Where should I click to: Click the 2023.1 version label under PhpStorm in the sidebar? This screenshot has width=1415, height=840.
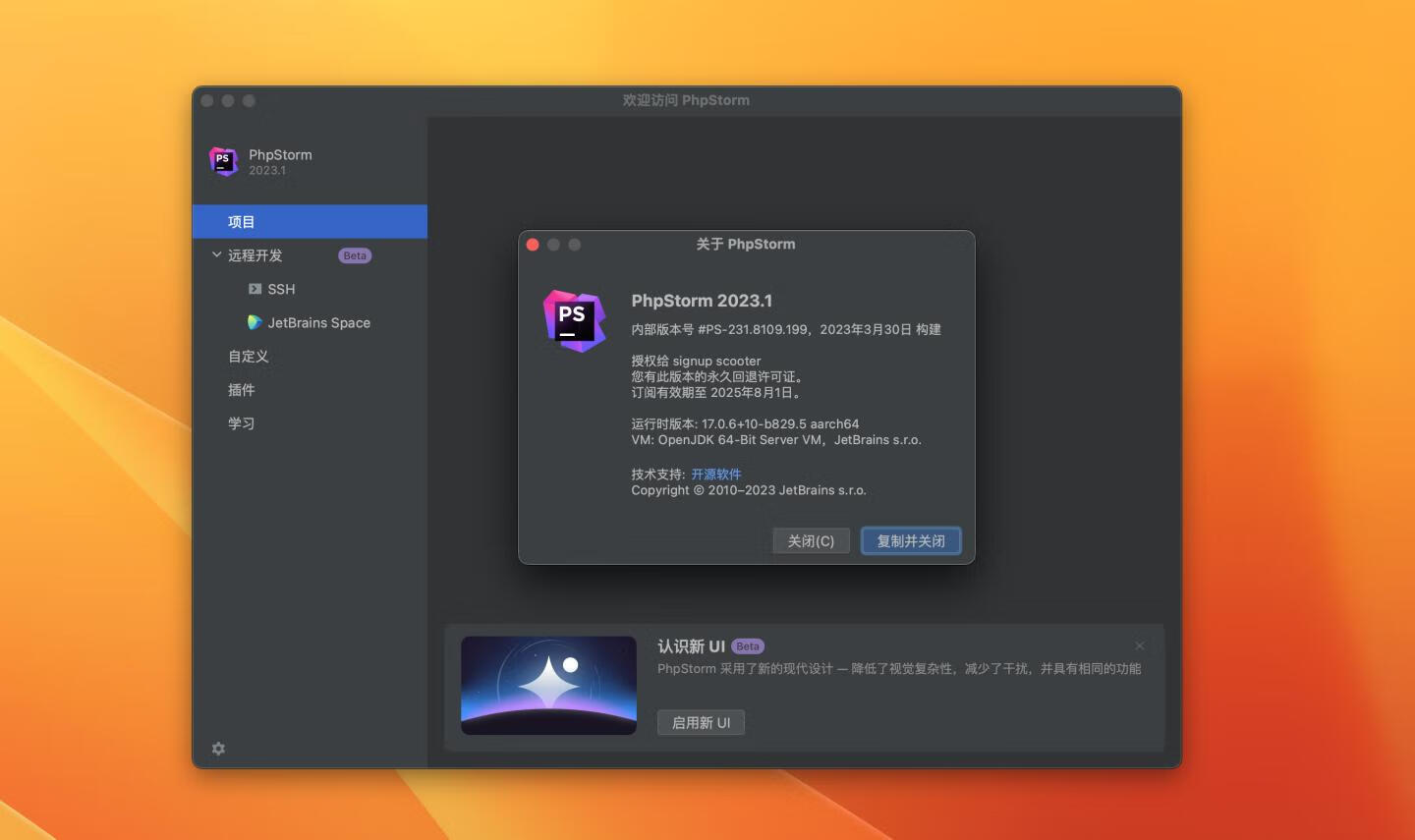pos(267,171)
